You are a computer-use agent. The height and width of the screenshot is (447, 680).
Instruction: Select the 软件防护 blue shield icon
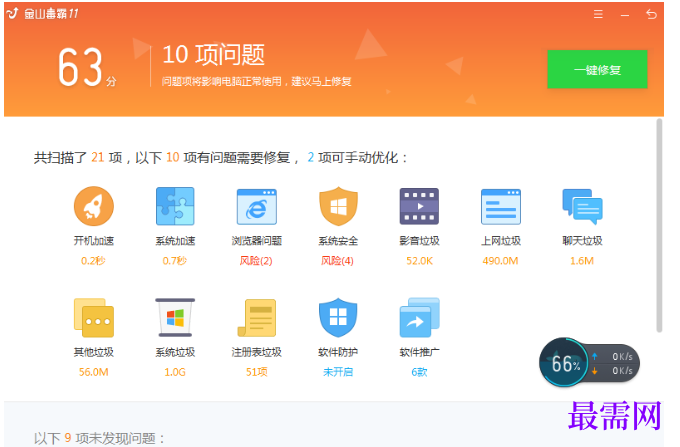click(338, 317)
